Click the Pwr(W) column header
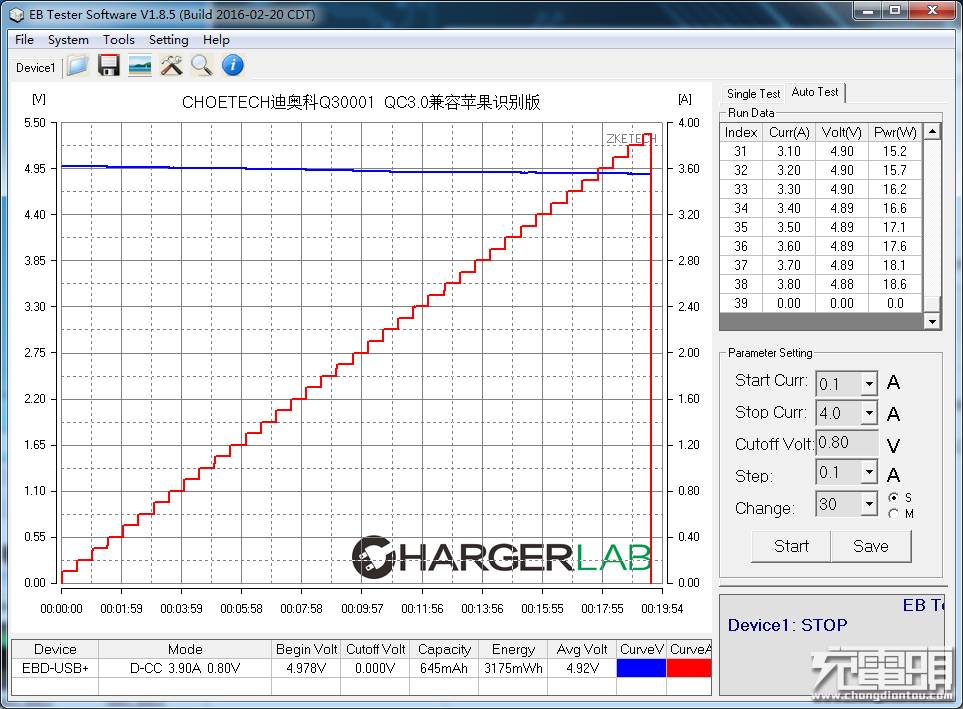This screenshot has height=709, width=963. (895, 133)
